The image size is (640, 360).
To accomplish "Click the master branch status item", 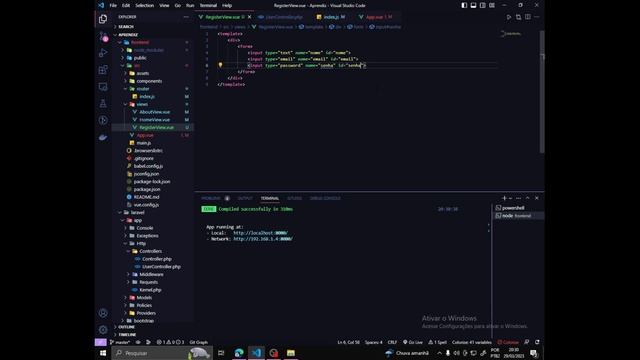I will 120,342.
